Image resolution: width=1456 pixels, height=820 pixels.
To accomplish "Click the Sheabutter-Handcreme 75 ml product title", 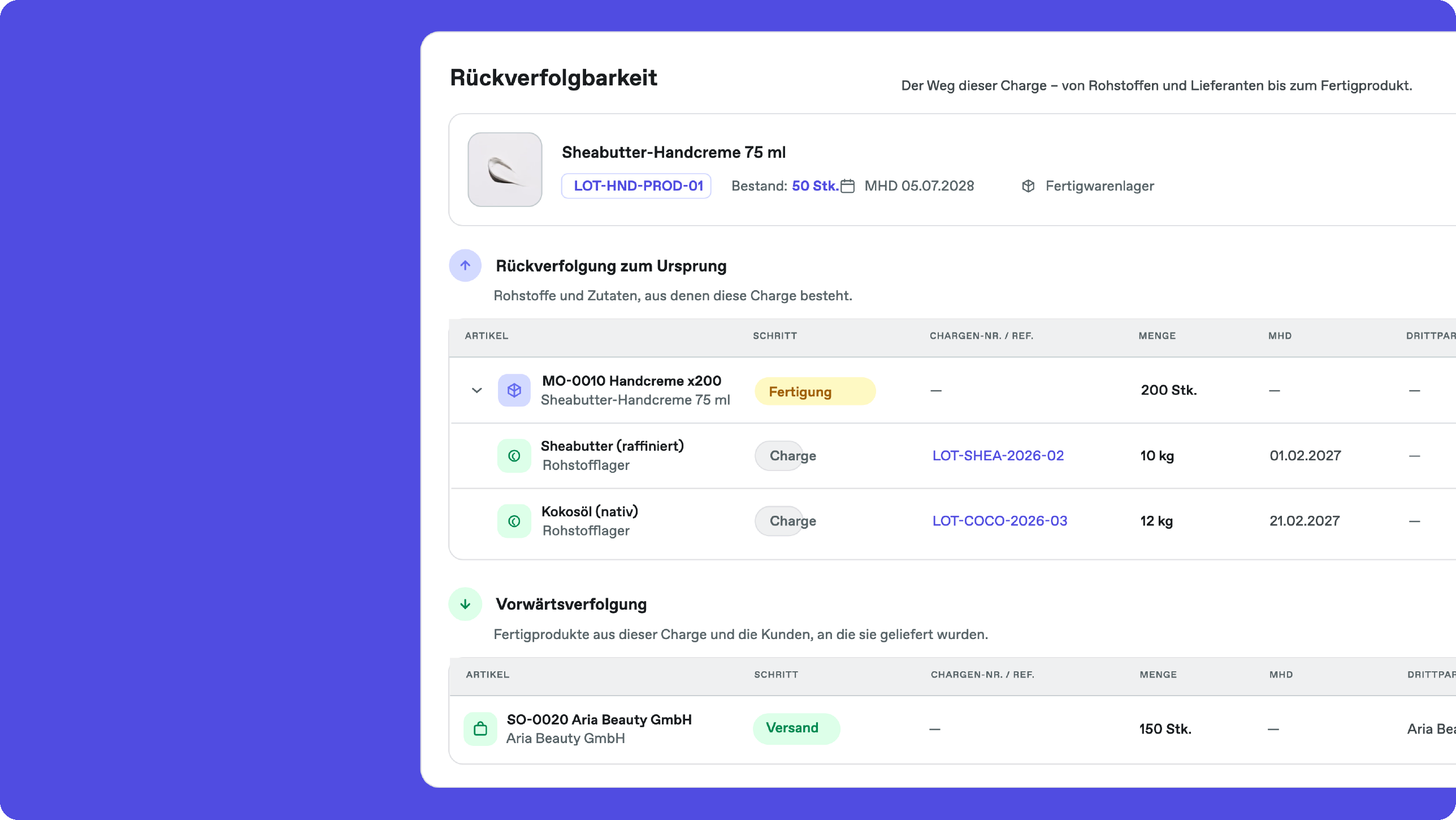I will pos(674,152).
